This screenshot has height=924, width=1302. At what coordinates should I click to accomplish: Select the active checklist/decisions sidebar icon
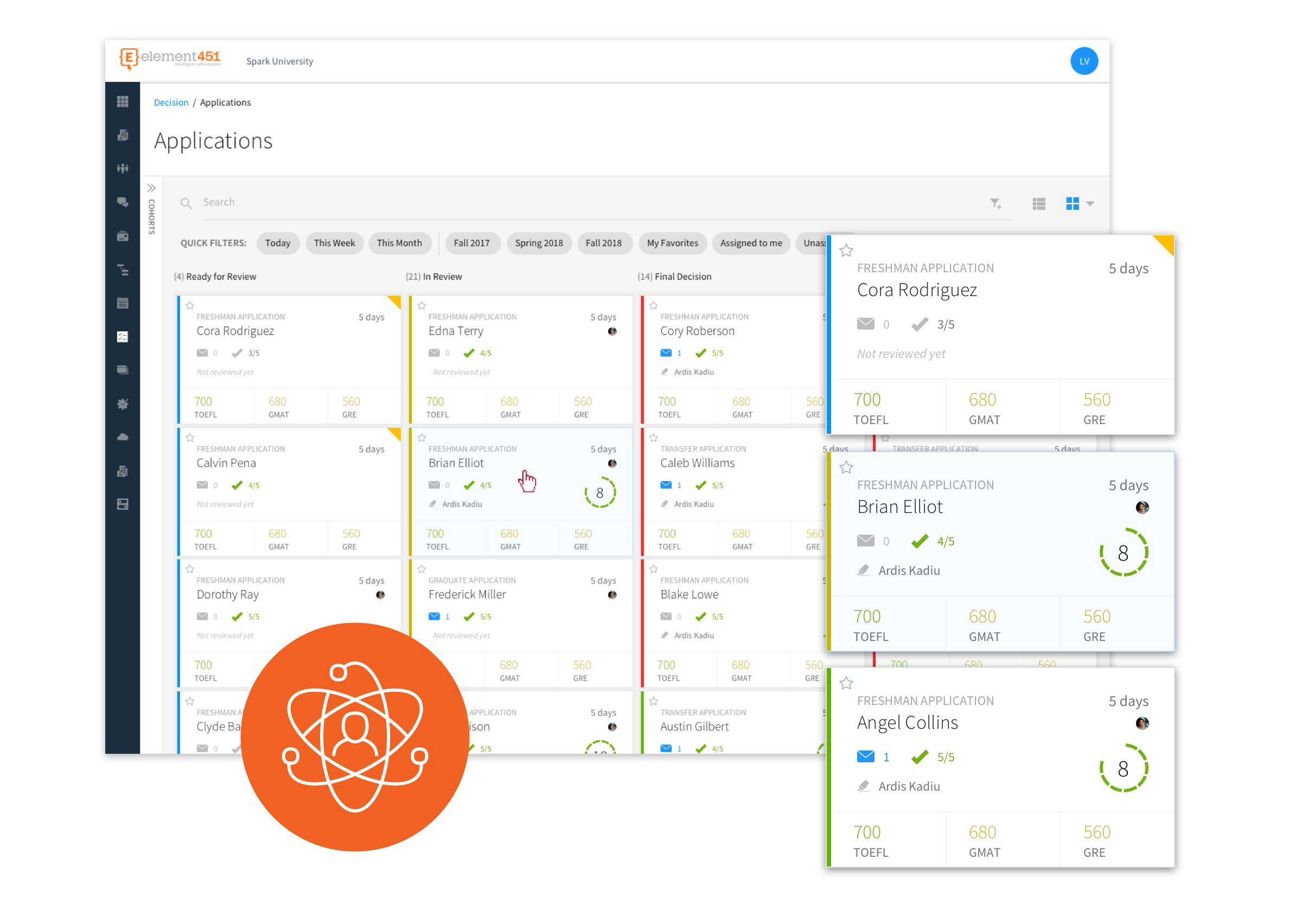pyautogui.click(x=123, y=336)
